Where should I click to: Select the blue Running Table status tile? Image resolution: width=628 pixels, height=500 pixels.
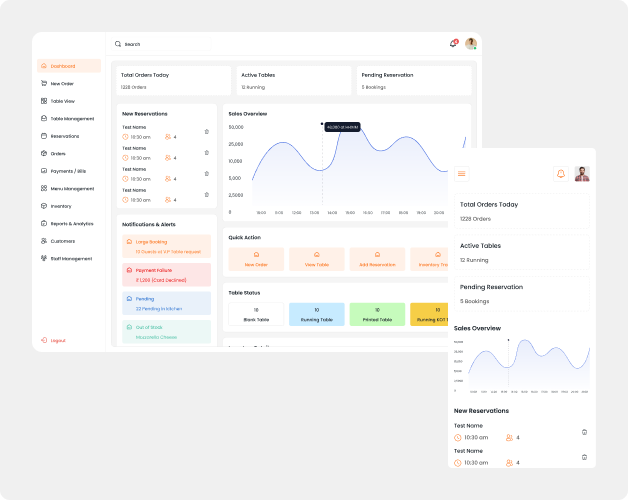[316, 314]
